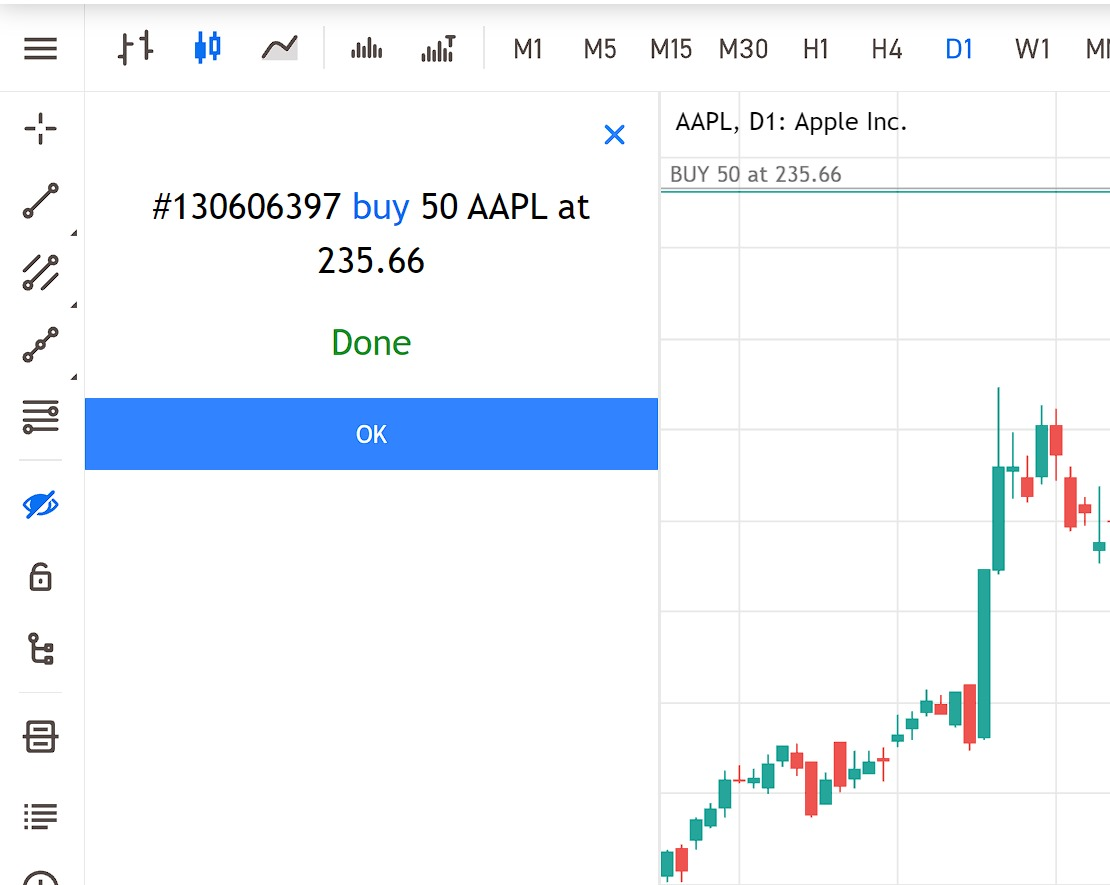Open the Fibonacci levels tool
1110x885 pixels.
coord(40,417)
